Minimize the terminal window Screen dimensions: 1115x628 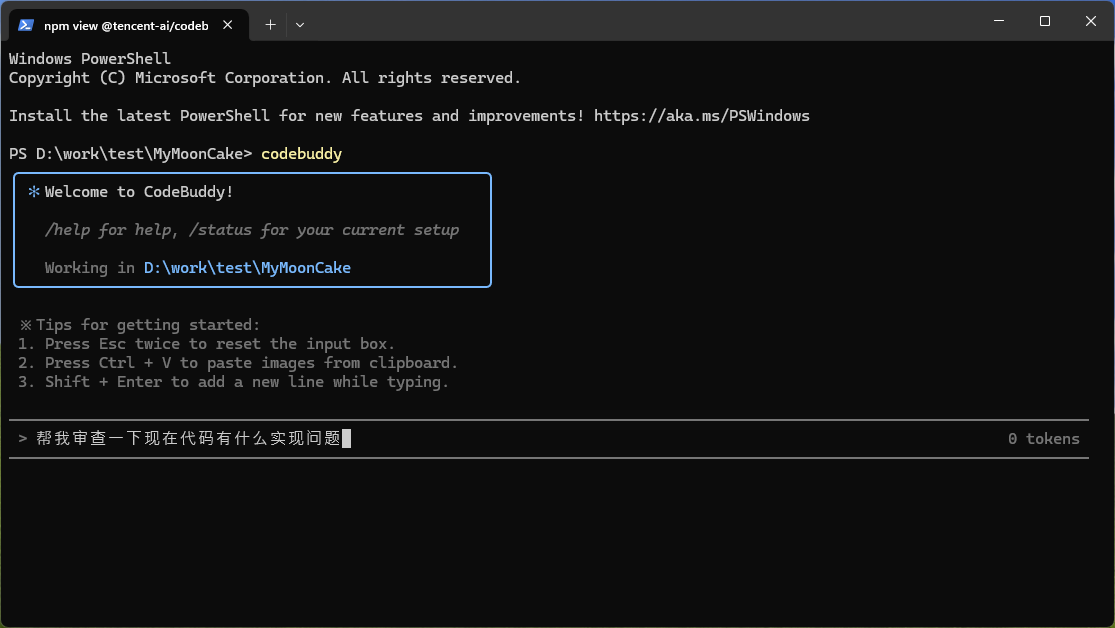(x=998, y=21)
